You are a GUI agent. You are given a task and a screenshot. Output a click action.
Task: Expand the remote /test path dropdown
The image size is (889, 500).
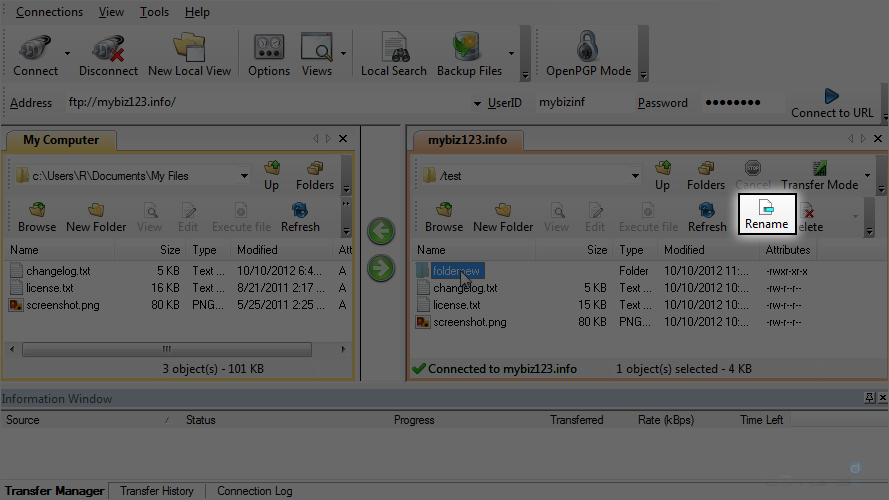point(635,176)
